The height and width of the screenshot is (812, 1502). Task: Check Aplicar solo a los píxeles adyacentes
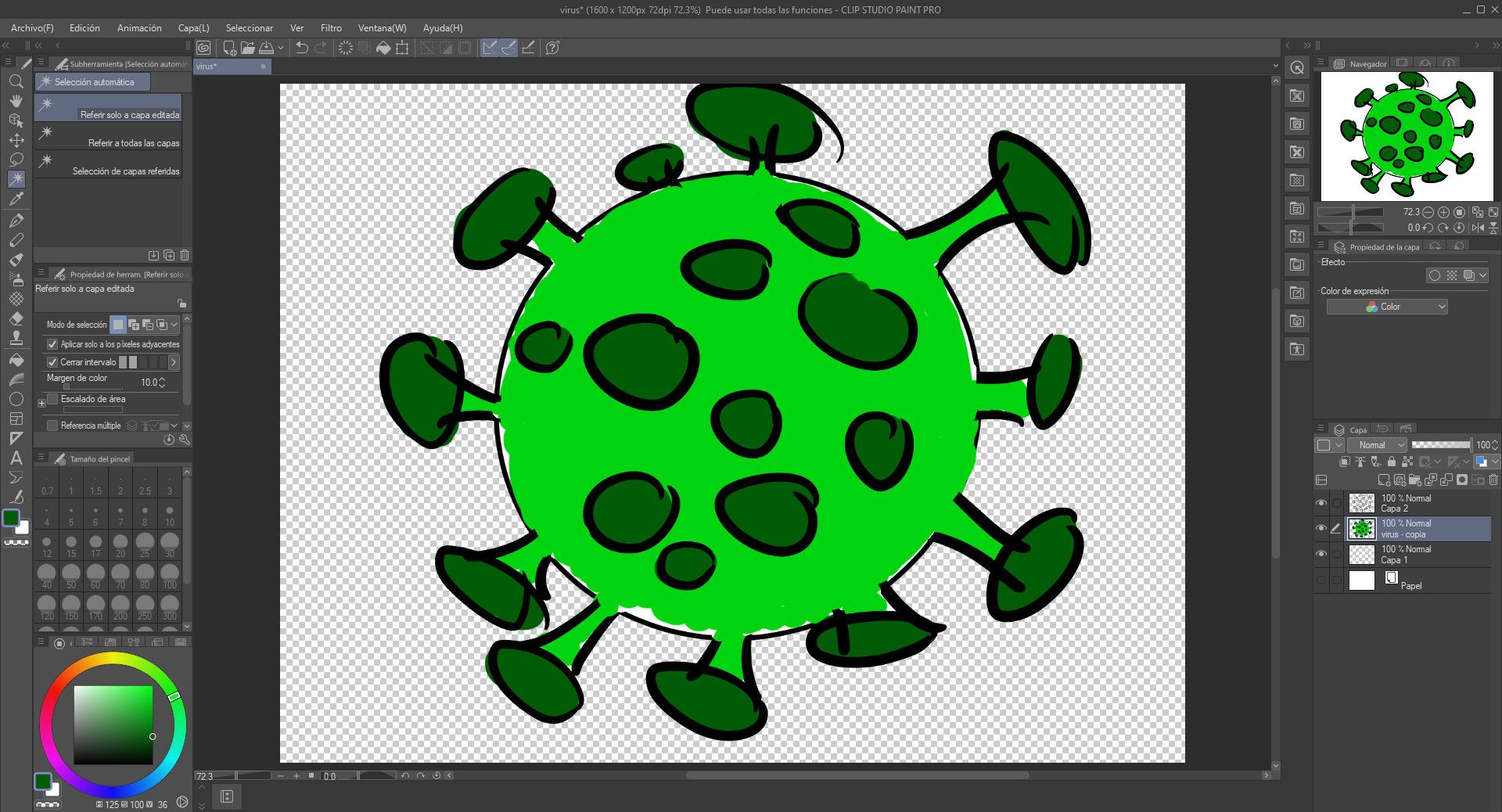(x=52, y=344)
